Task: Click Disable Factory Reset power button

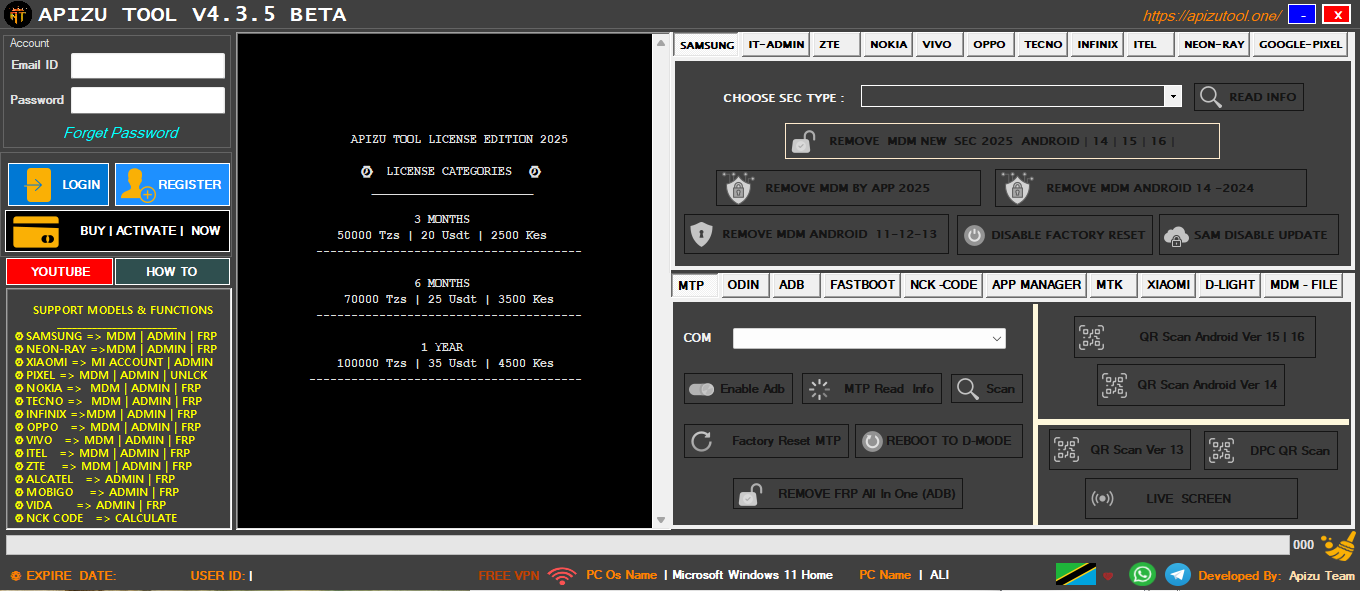Action: [1054, 235]
